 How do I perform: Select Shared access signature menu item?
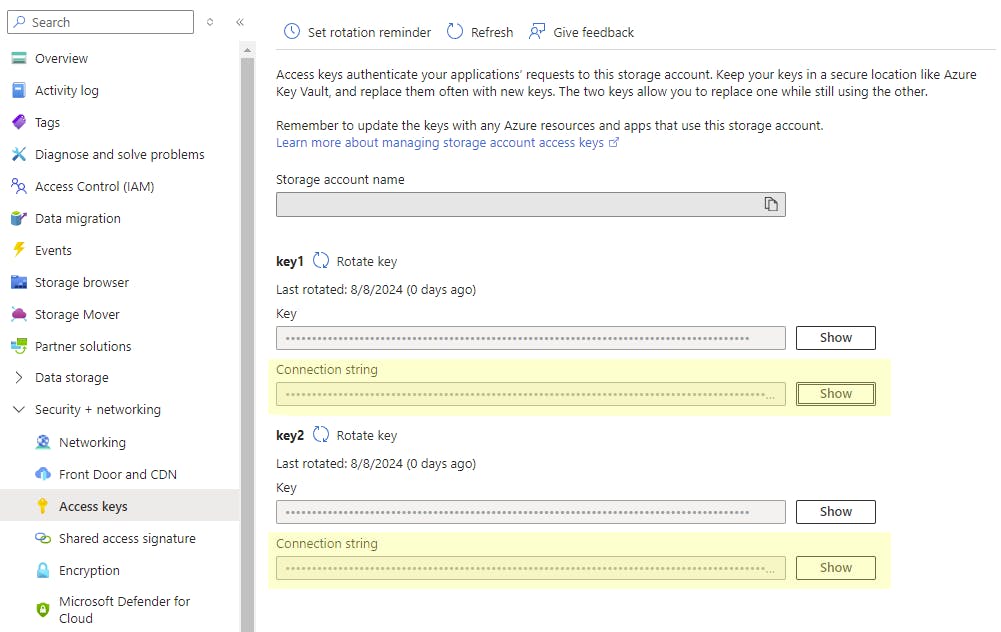tap(127, 538)
